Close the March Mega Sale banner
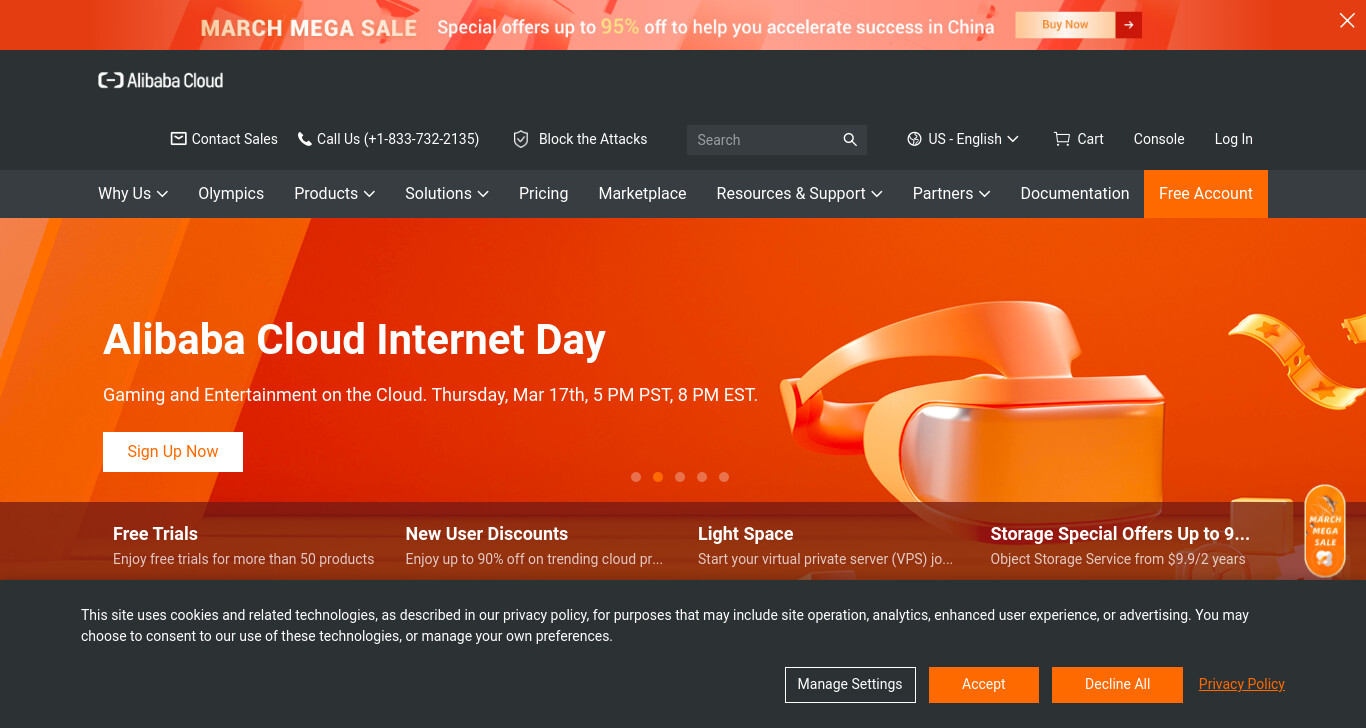The width and height of the screenshot is (1366, 728). [x=1347, y=21]
